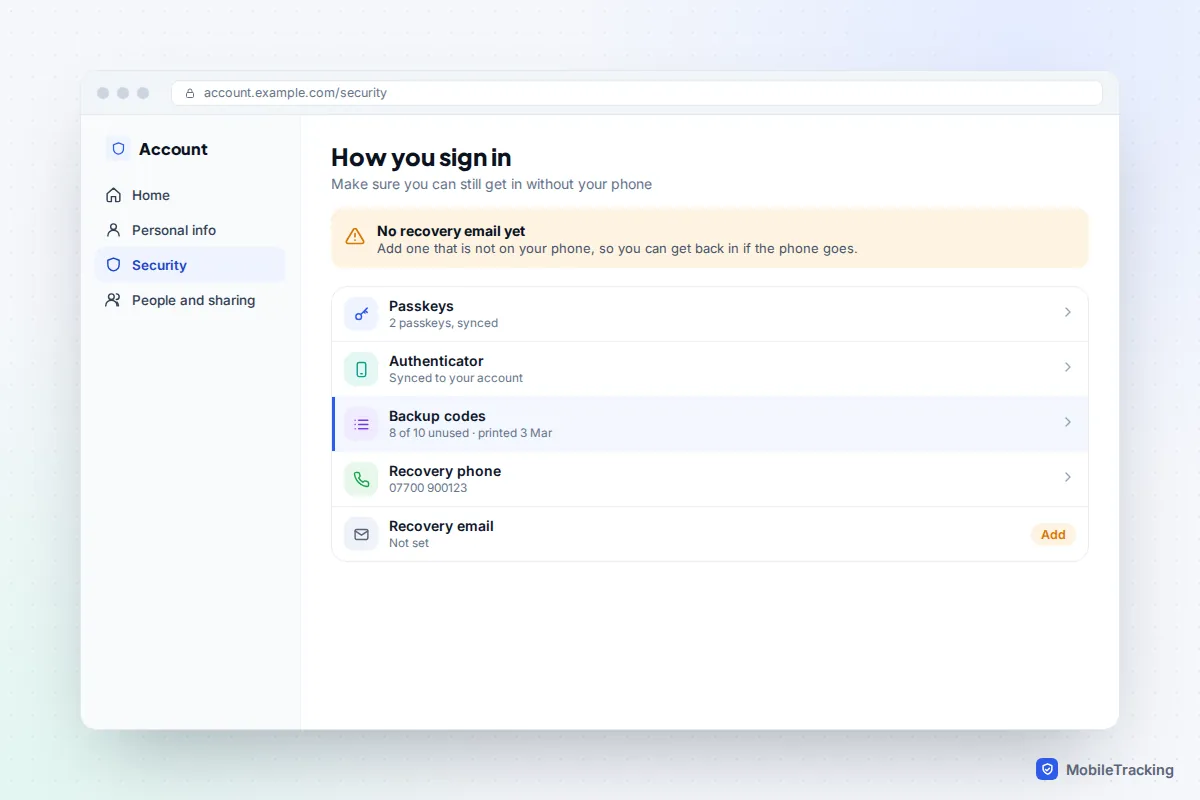This screenshot has height=800, width=1200.
Task: Click the Recovery phone handset icon
Action: pyautogui.click(x=361, y=479)
